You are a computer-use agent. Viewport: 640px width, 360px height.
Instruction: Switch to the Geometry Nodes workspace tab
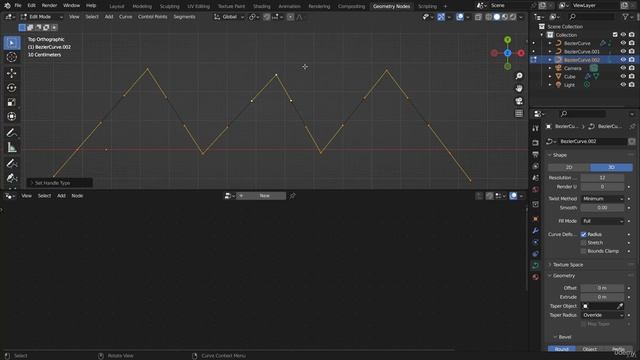391,6
